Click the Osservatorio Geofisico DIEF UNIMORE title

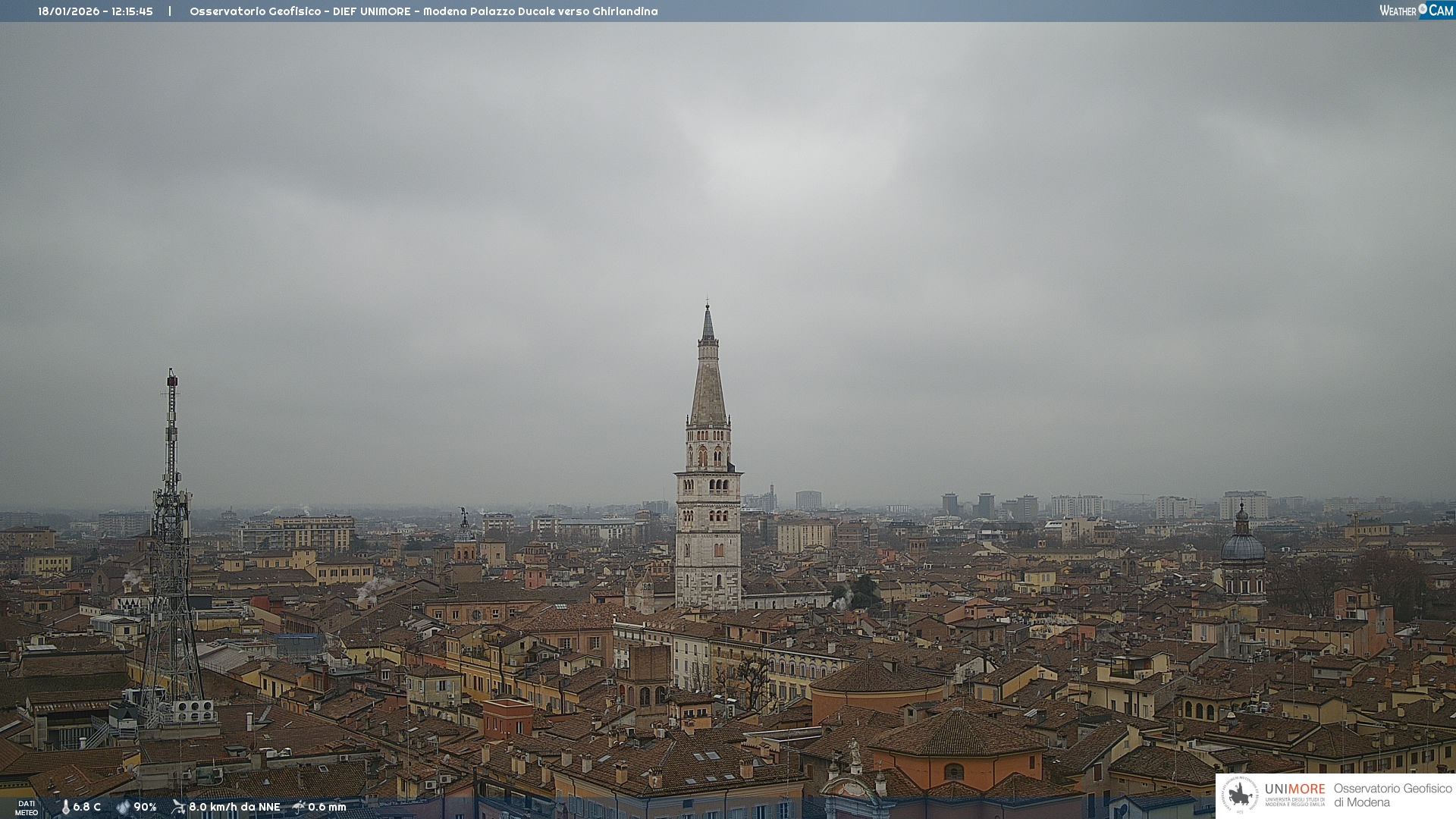point(423,11)
